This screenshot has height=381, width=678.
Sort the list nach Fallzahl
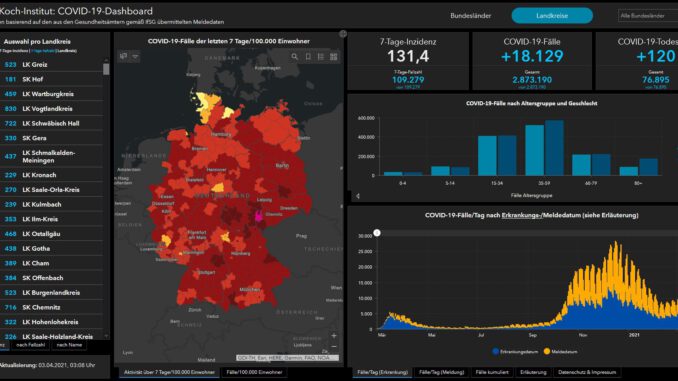(30, 345)
